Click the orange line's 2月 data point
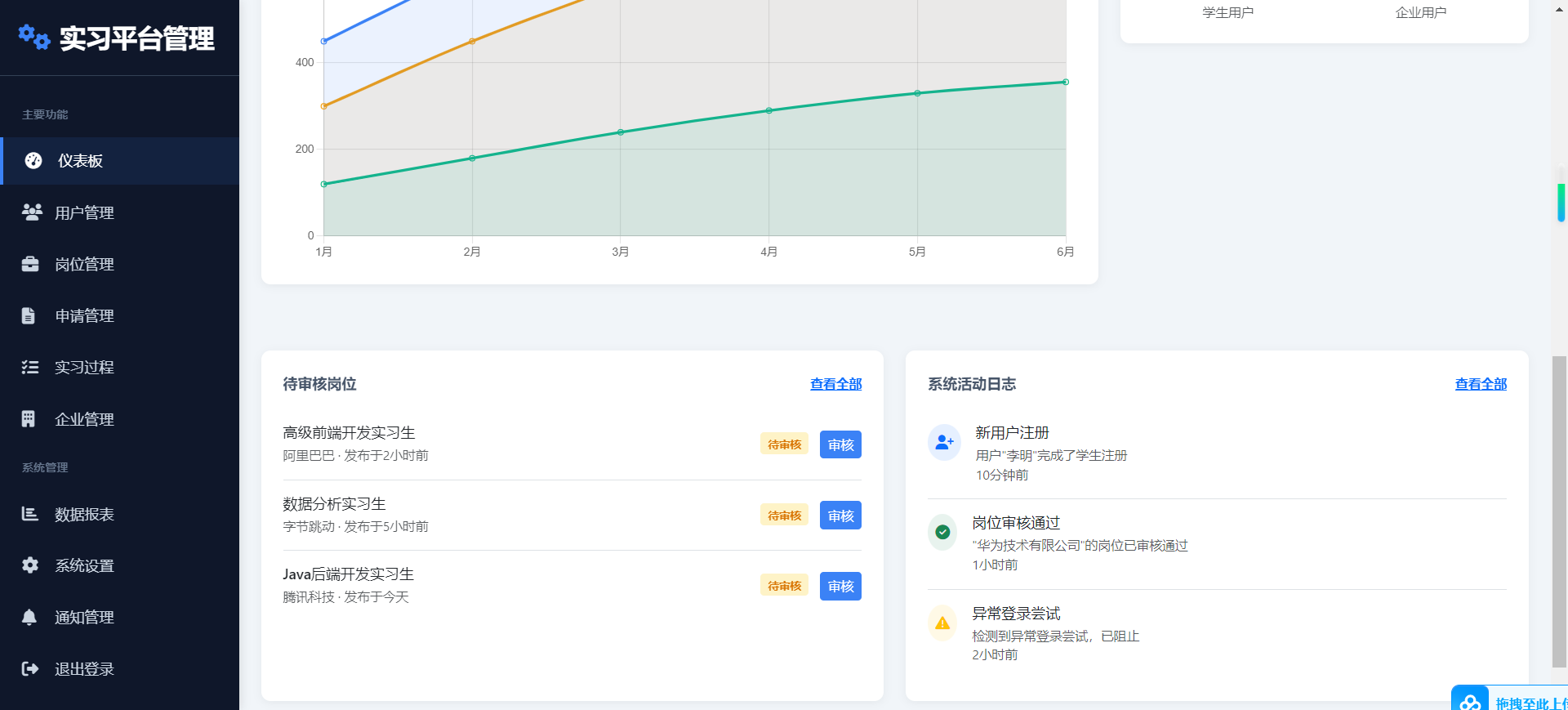The width and height of the screenshot is (1568, 710). pos(472,41)
